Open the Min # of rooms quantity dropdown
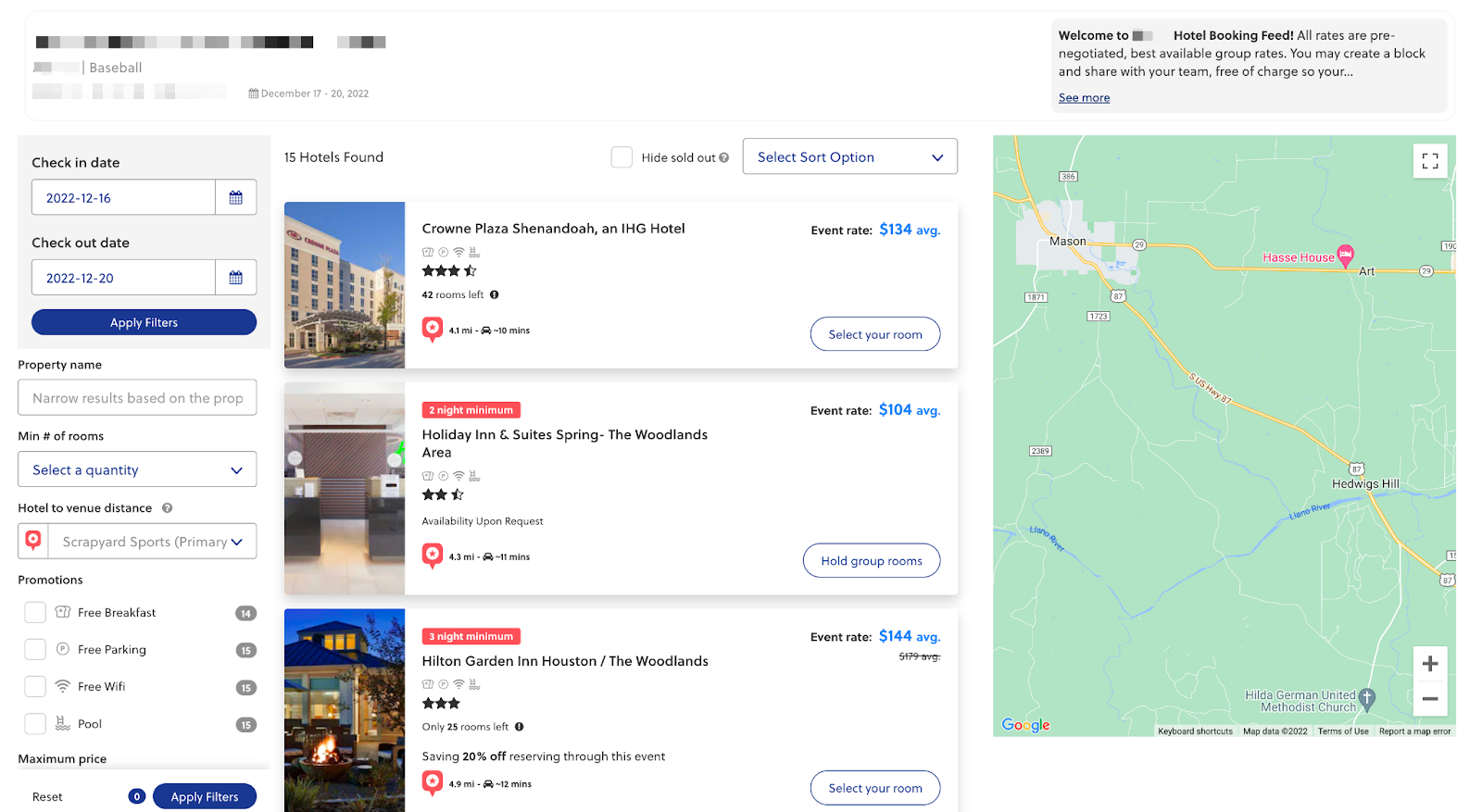This screenshot has width=1482, height=812. coord(137,469)
